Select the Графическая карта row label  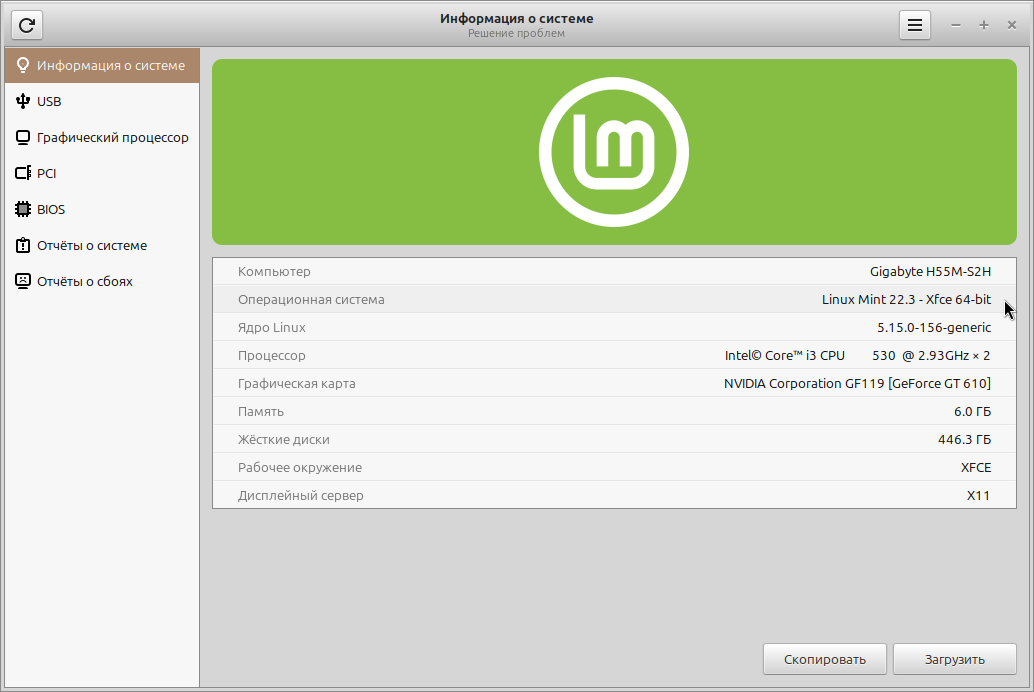296,383
